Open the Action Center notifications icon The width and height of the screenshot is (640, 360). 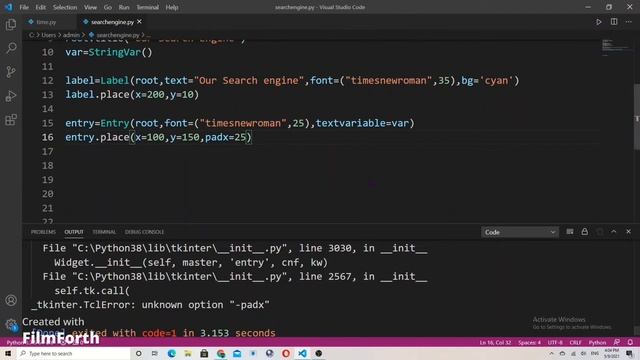click(x=630, y=353)
